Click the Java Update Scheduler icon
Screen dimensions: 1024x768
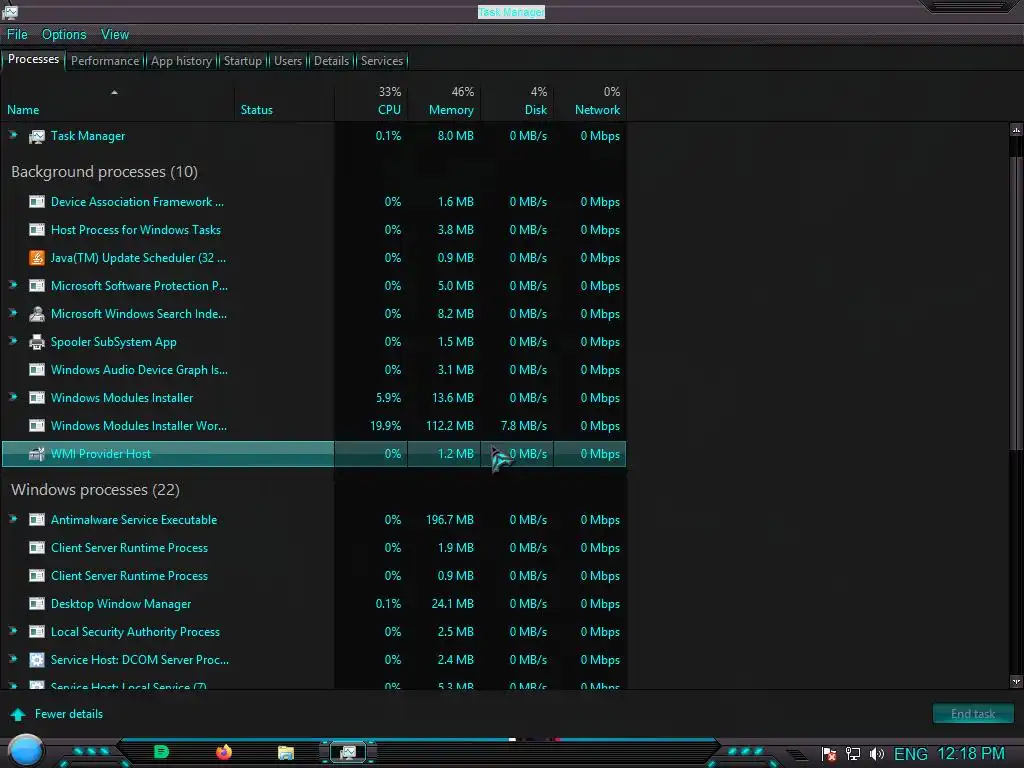point(37,258)
